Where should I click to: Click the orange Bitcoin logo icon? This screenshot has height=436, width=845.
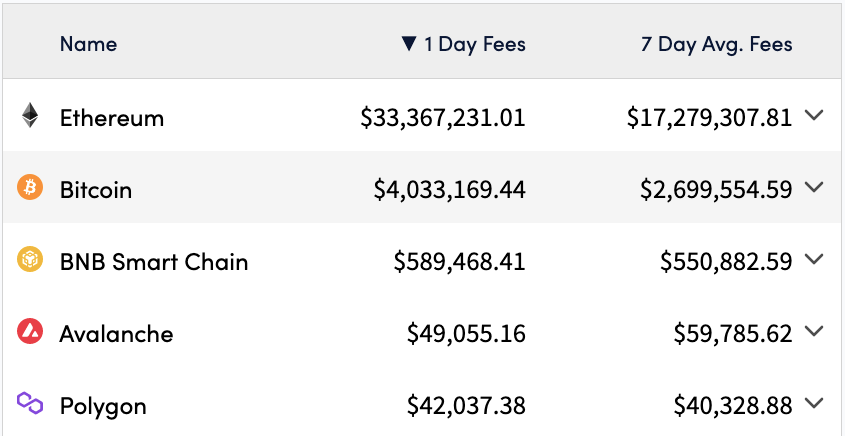[x=30, y=188]
